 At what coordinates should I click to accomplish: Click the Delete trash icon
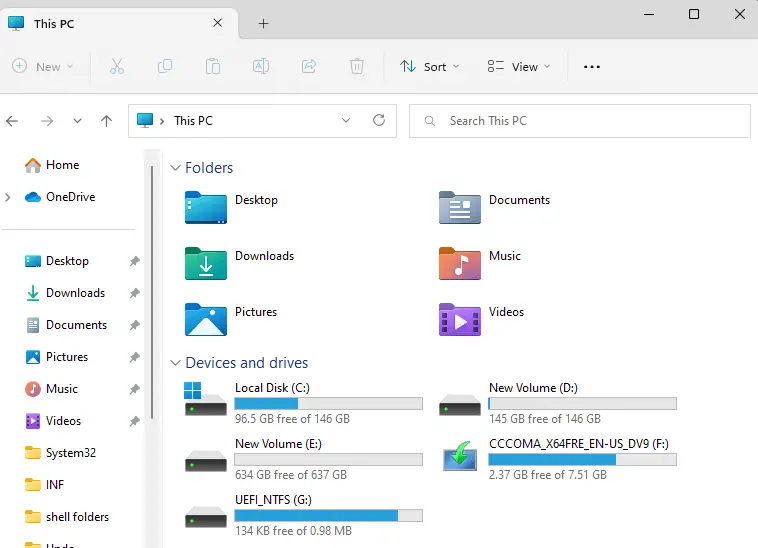click(x=357, y=66)
